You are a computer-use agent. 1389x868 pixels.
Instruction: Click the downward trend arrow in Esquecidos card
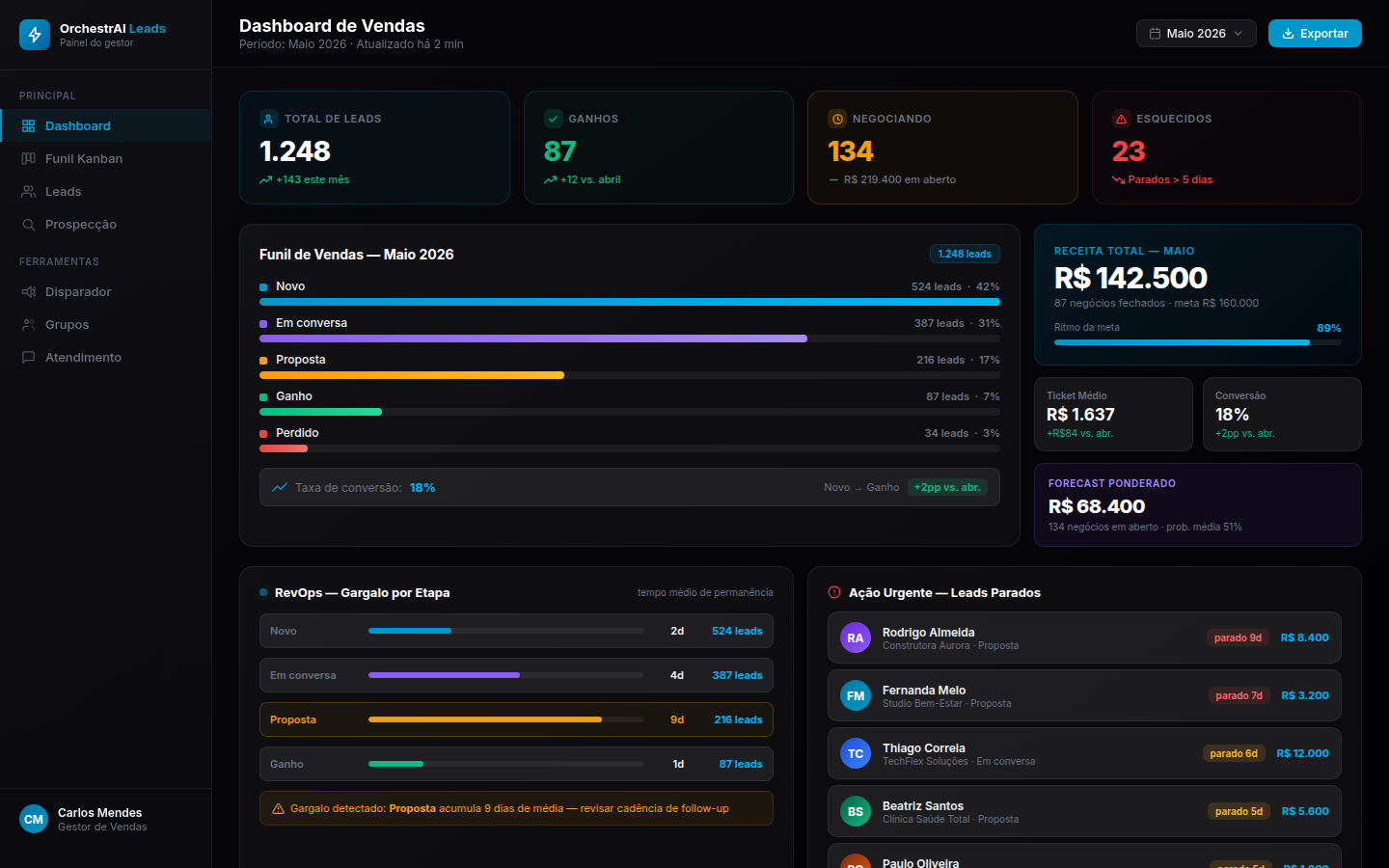tap(1118, 180)
